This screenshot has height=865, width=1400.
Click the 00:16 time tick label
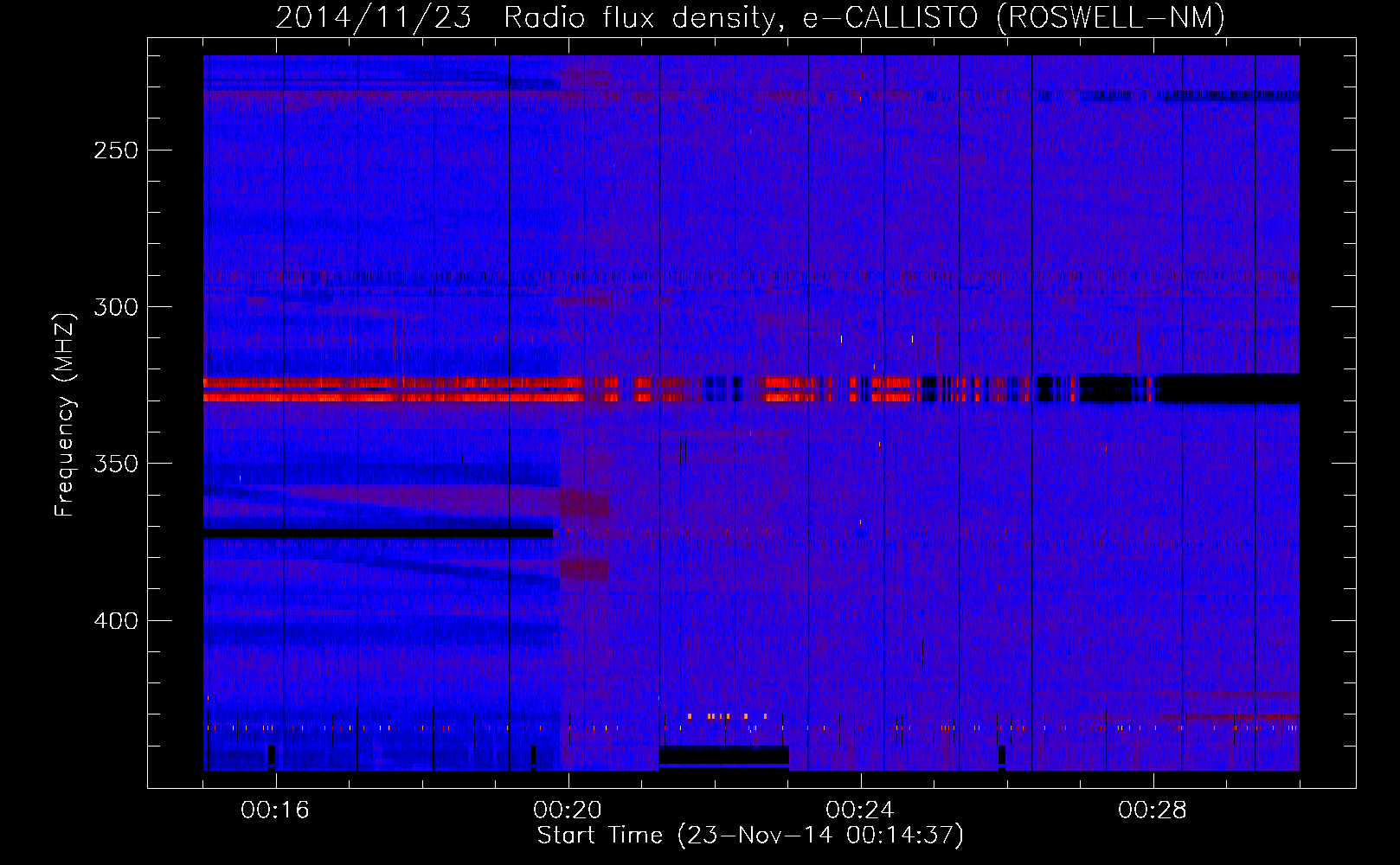point(275,811)
